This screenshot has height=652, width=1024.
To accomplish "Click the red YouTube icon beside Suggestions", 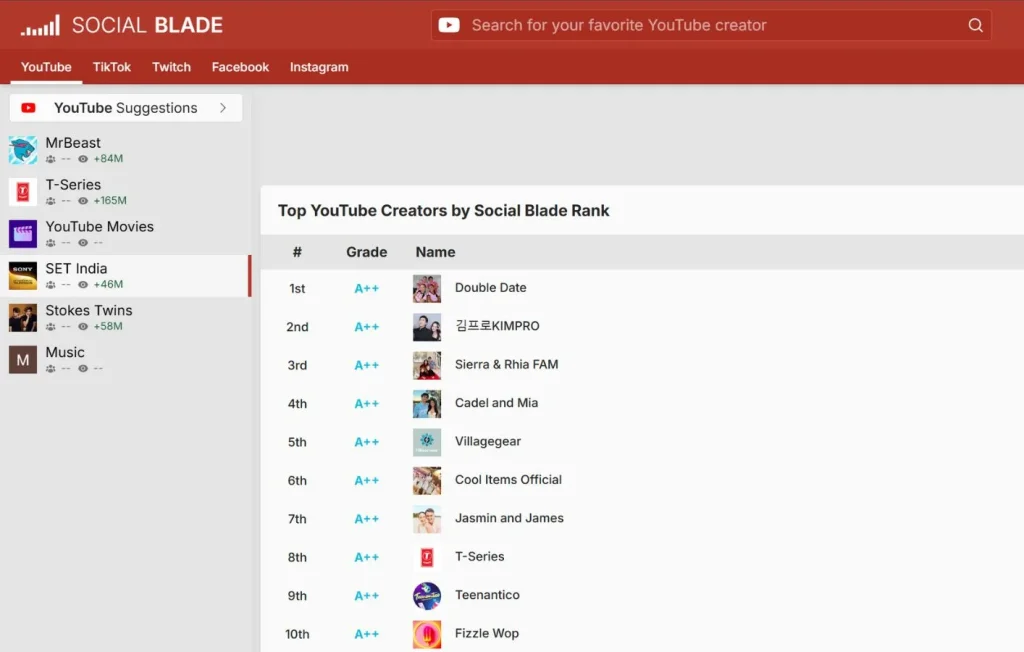I will pos(28,108).
